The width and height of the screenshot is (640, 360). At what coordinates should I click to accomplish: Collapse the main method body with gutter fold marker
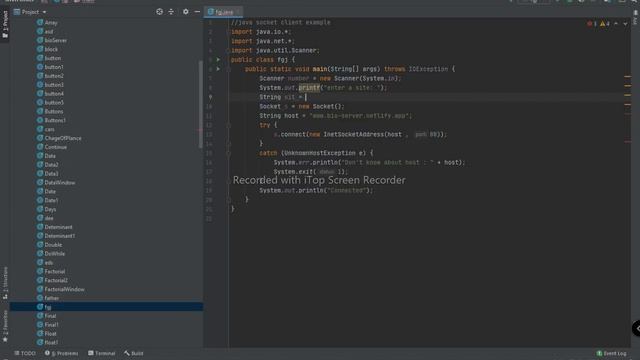tap(229, 69)
